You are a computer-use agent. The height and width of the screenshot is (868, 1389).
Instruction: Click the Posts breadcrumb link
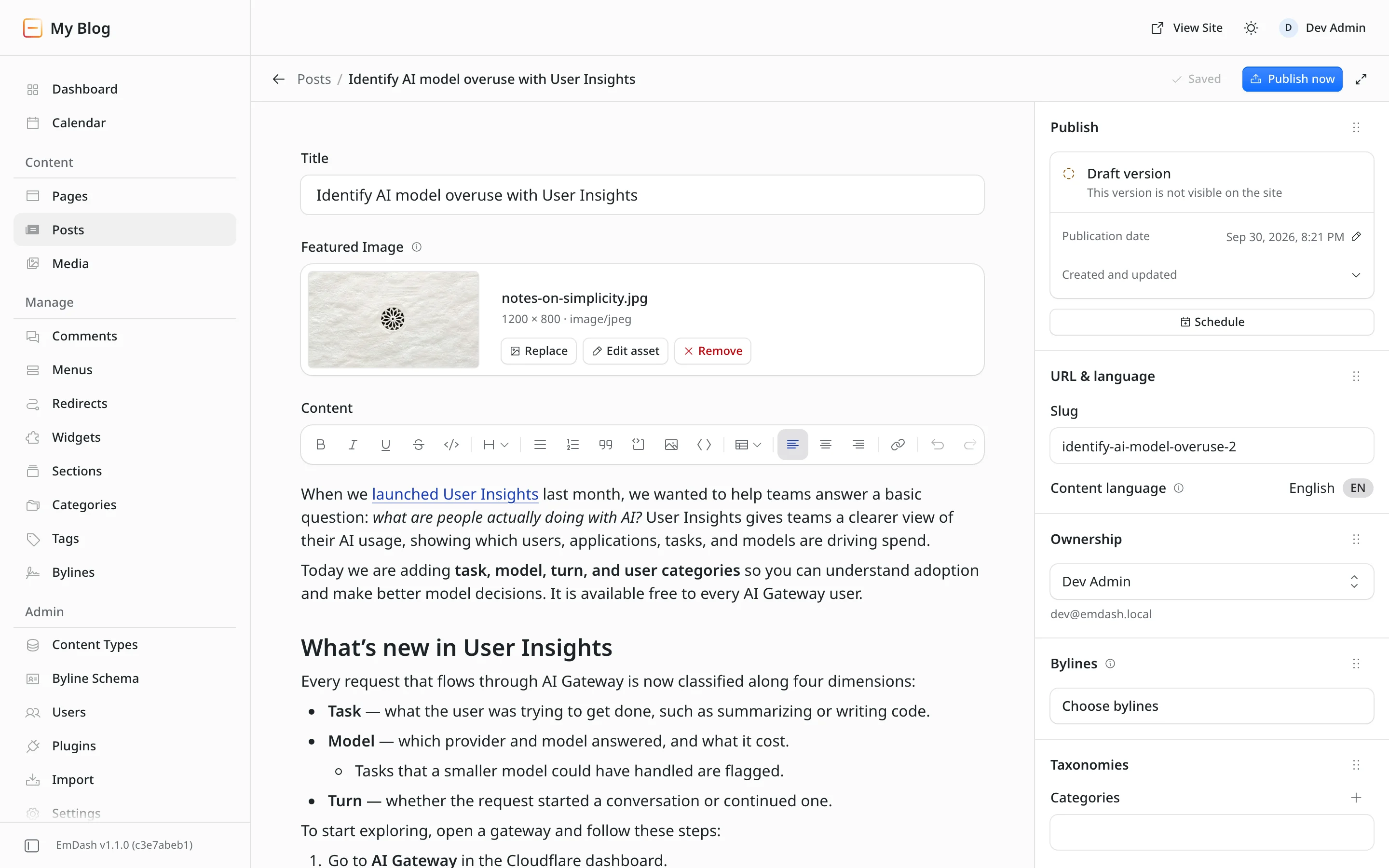[x=314, y=79]
